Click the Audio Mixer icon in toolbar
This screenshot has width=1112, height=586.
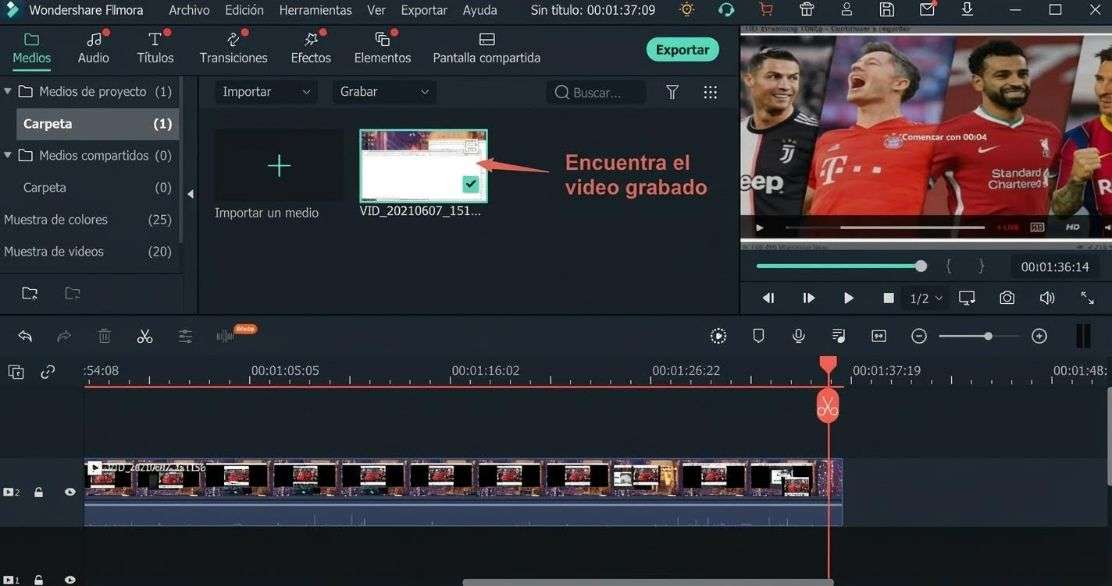[x=838, y=336]
